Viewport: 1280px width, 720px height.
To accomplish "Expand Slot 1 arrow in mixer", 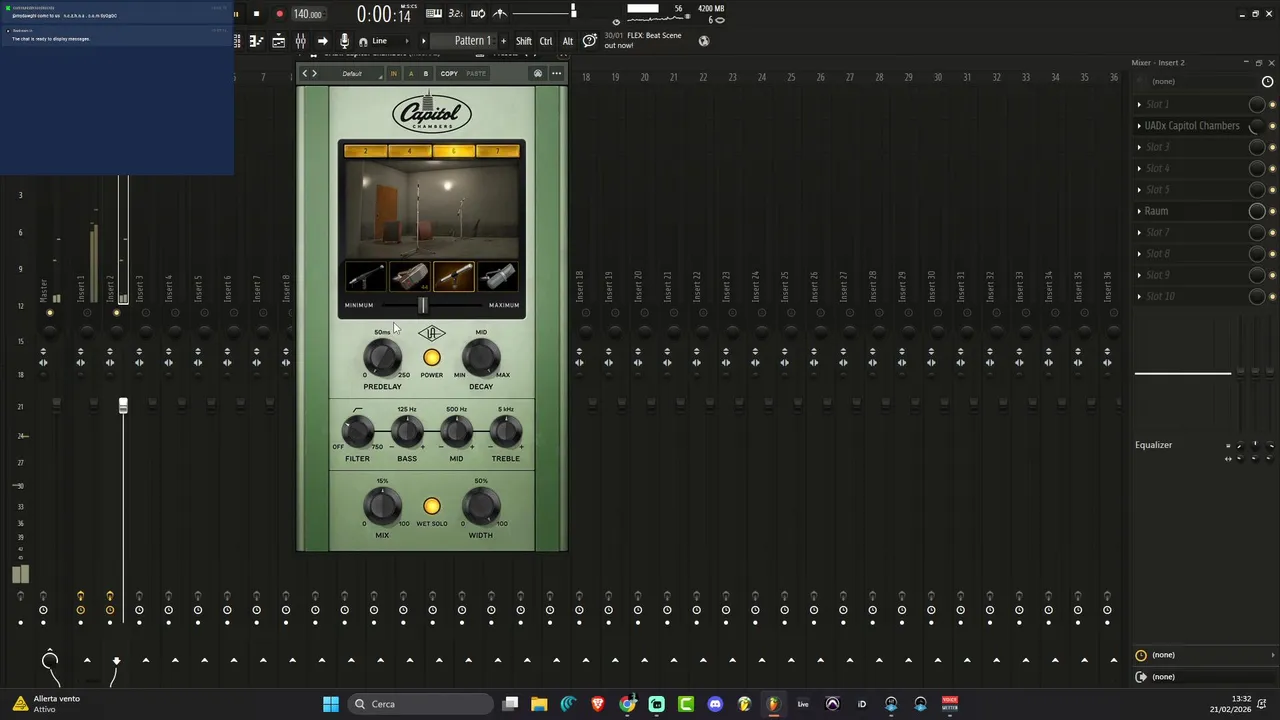I will (x=1139, y=104).
